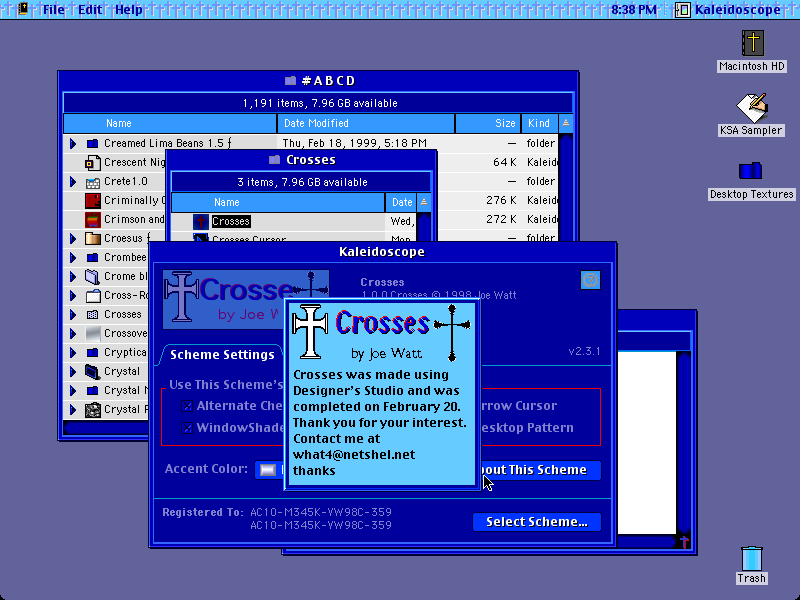Select the Cross-Ro folder icon

point(92,296)
